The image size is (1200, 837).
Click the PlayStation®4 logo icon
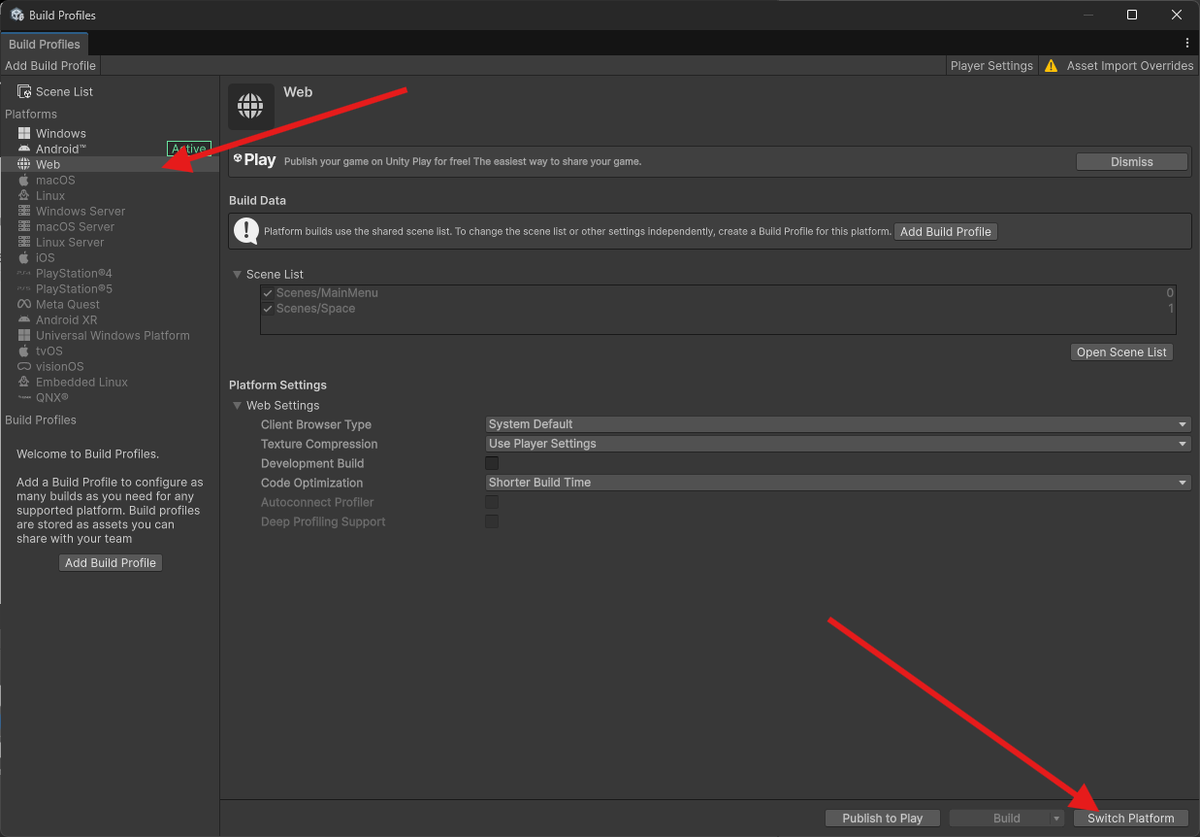pyautogui.click(x=24, y=273)
